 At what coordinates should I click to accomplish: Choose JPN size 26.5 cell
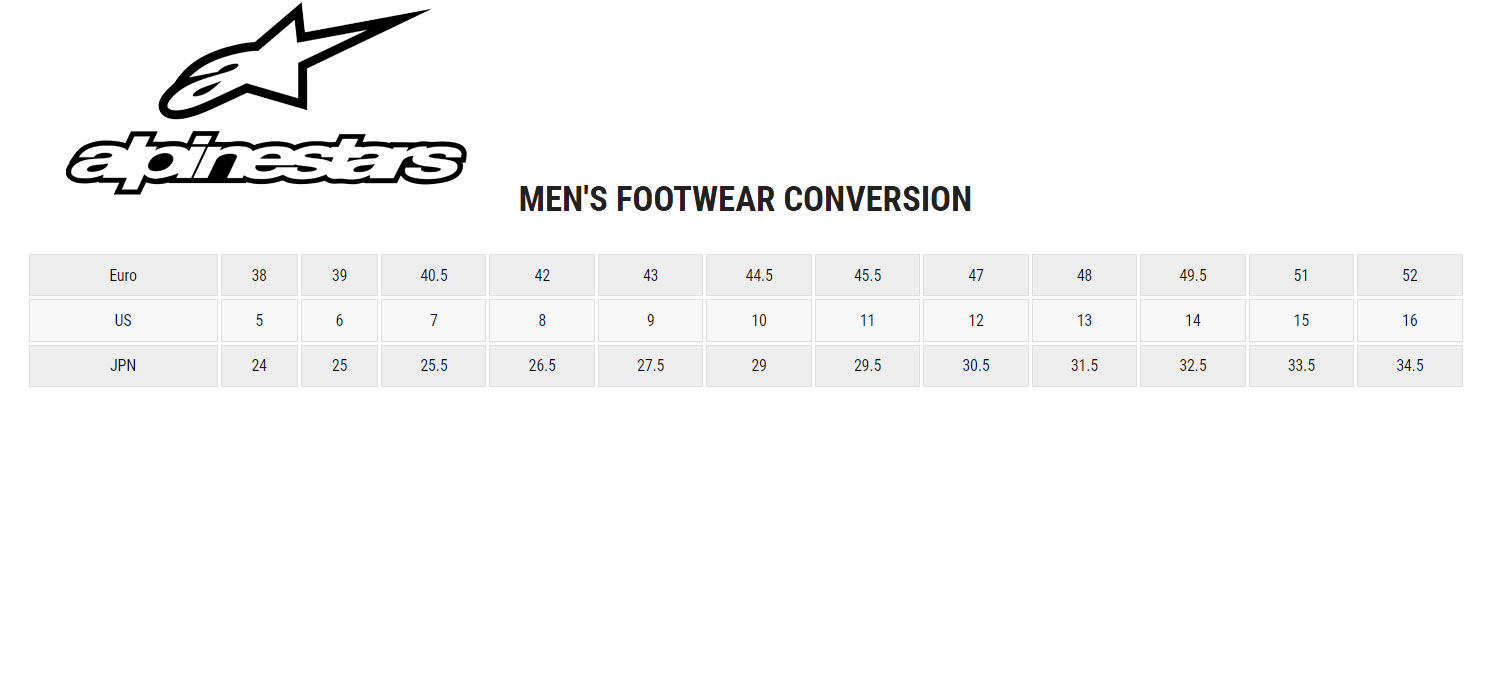point(542,366)
